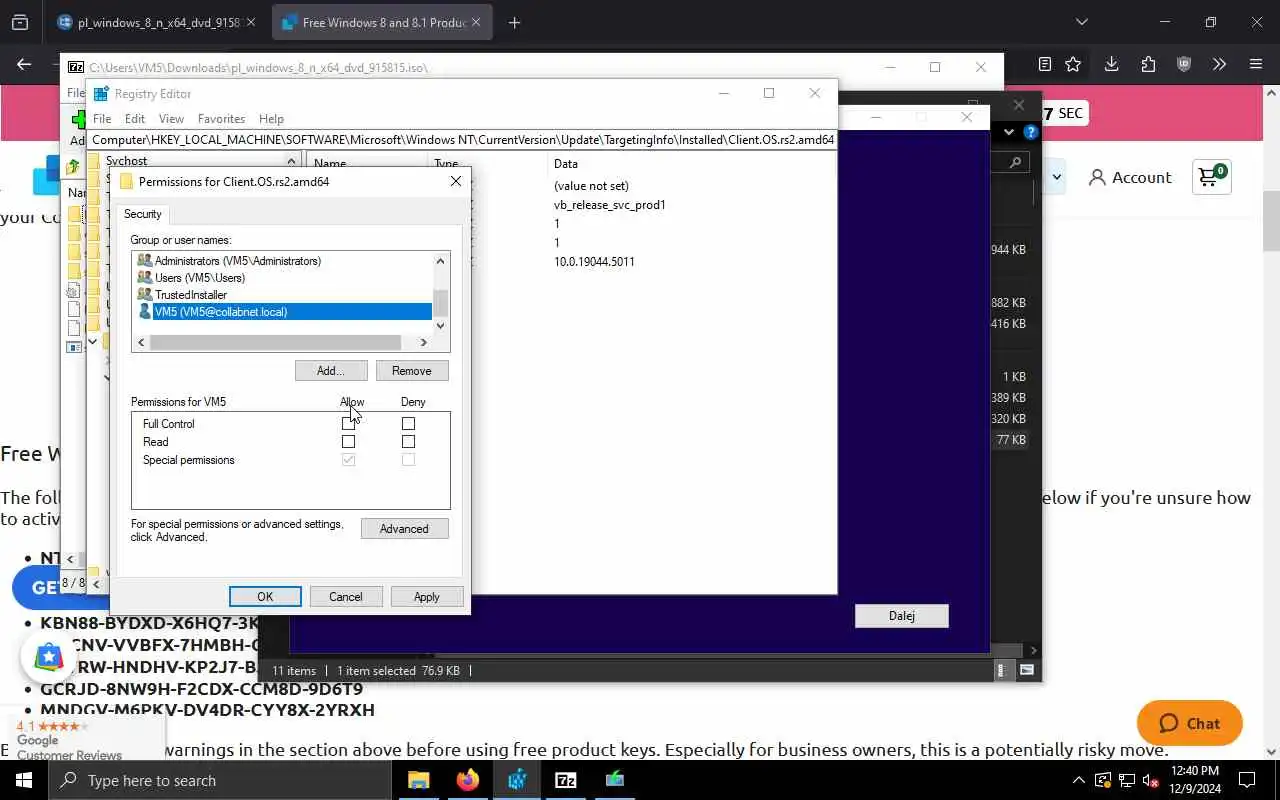This screenshot has width=1280, height=800.
Task: Show hidden system tray icons
Action: click(1078, 780)
